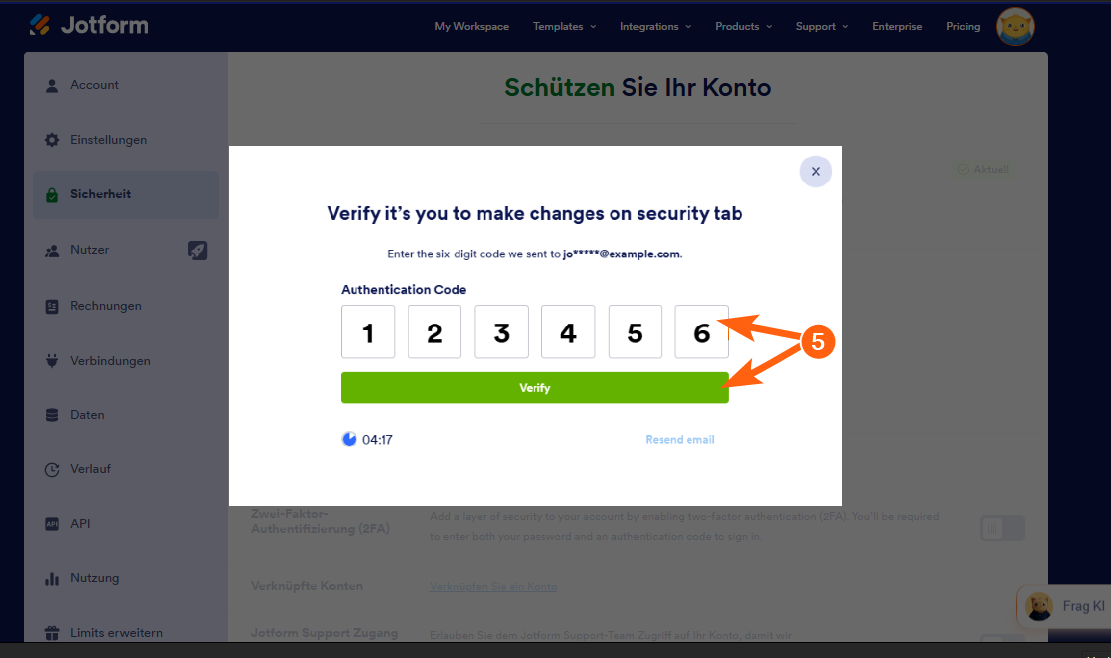Go to My Workspace
Screen dimensions: 1111x658
click(x=471, y=27)
